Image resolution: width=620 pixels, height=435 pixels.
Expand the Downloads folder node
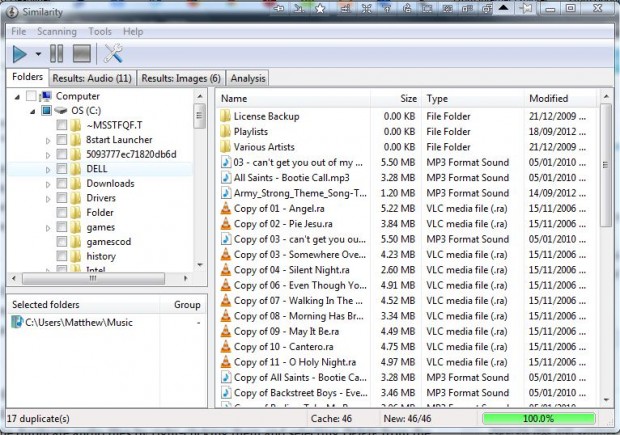click(48, 184)
